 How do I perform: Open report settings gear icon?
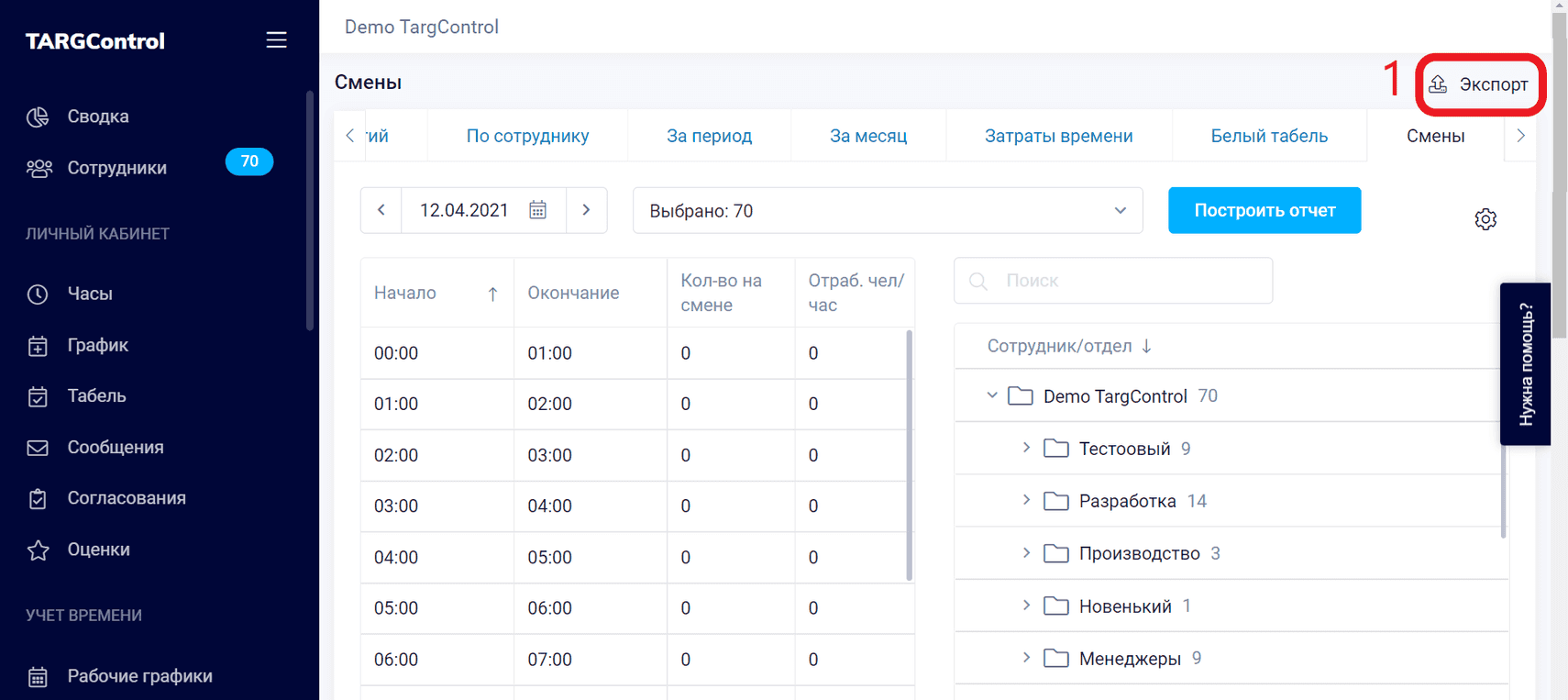[1485, 219]
